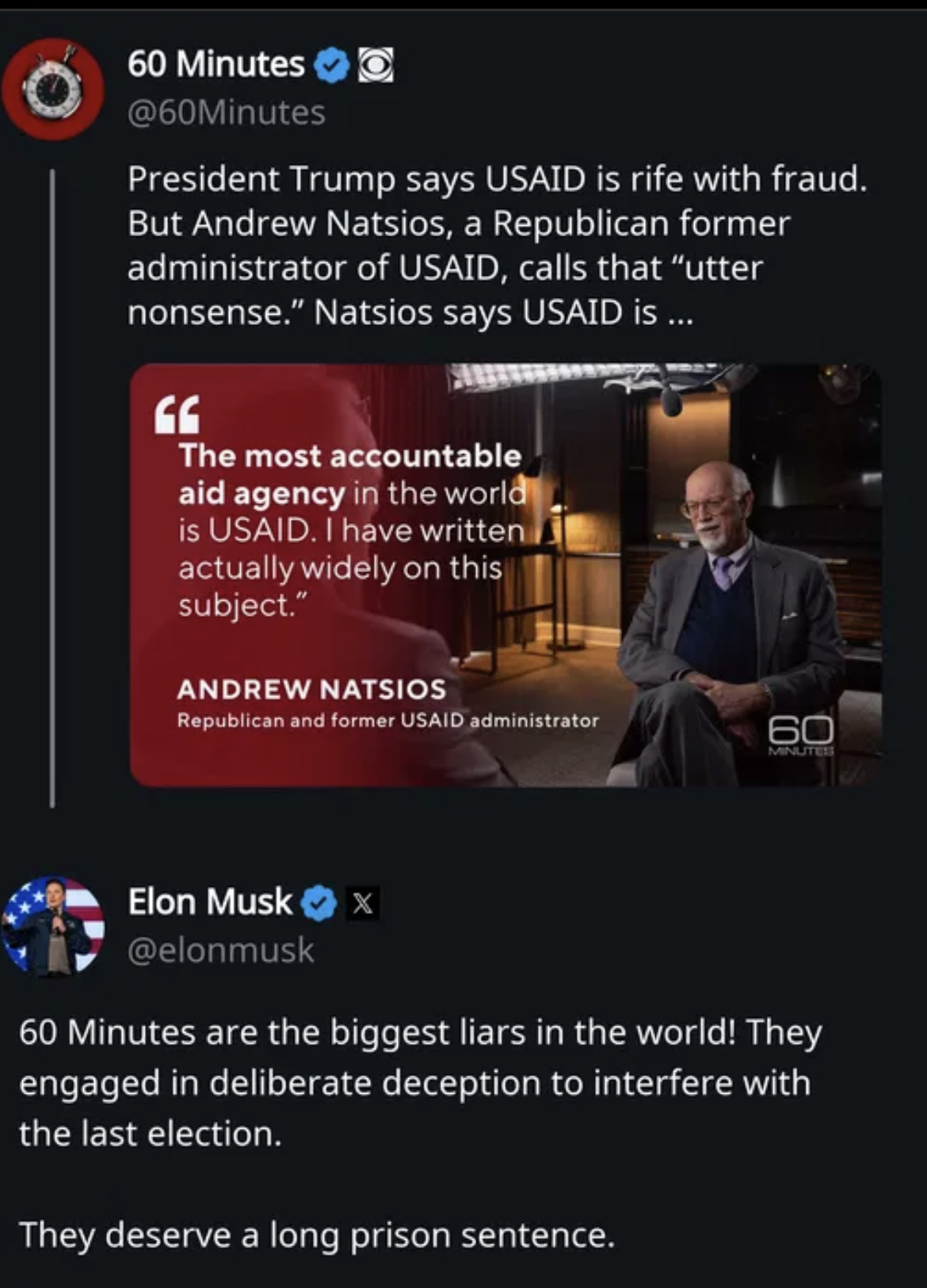Expand the truncated tweet at the ellipsis
The image size is (927, 1288).
[x=679, y=314]
